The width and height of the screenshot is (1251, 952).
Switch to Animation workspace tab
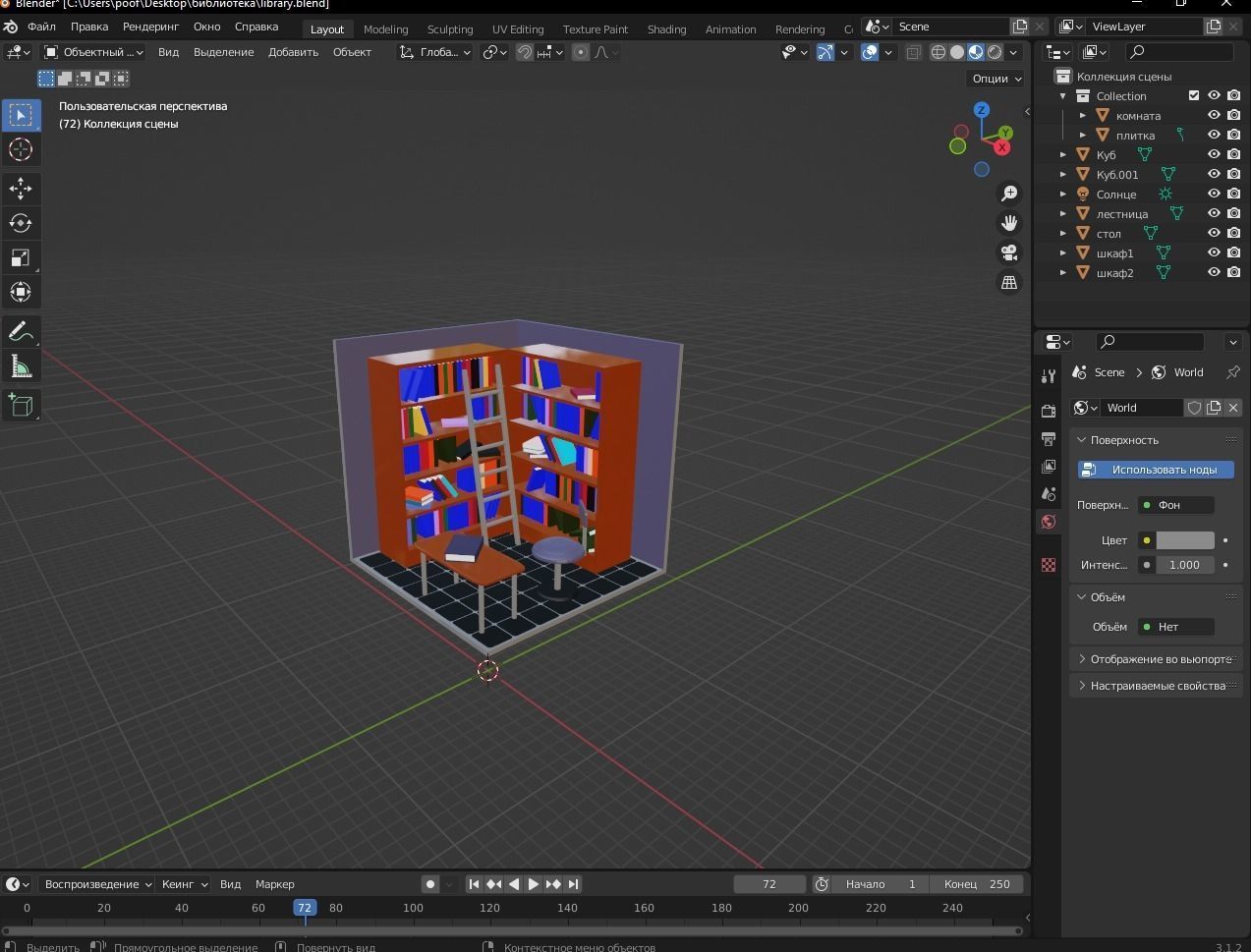click(730, 28)
